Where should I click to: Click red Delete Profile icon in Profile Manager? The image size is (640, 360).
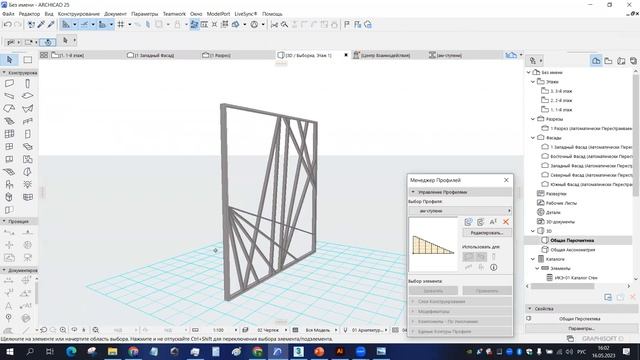(x=506, y=222)
